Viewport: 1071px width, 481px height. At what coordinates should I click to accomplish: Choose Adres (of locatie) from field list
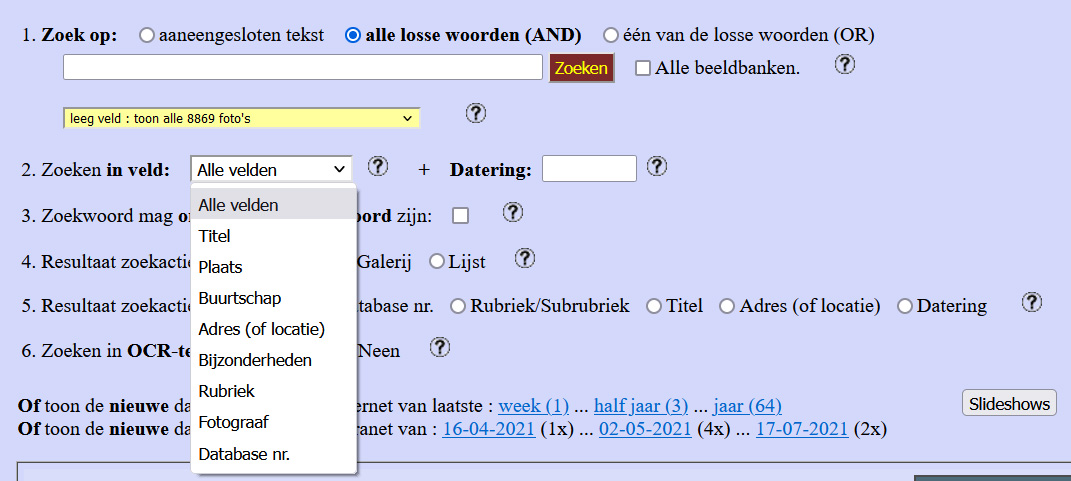[273, 329]
